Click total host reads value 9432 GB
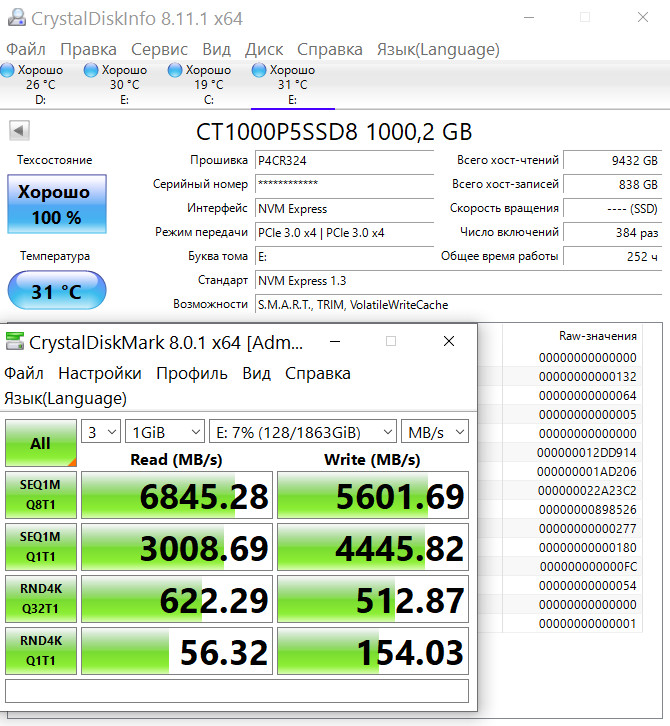The width and height of the screenshot is (670, 726). click(x=612, y=160)
